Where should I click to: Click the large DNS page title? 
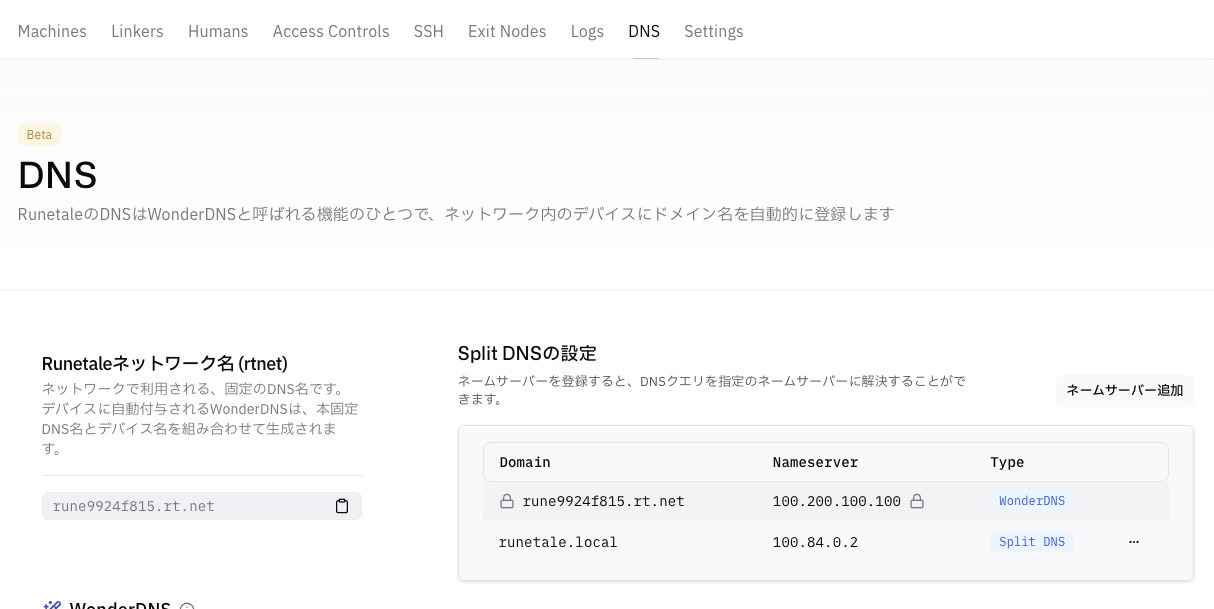[x=57, y=175]
